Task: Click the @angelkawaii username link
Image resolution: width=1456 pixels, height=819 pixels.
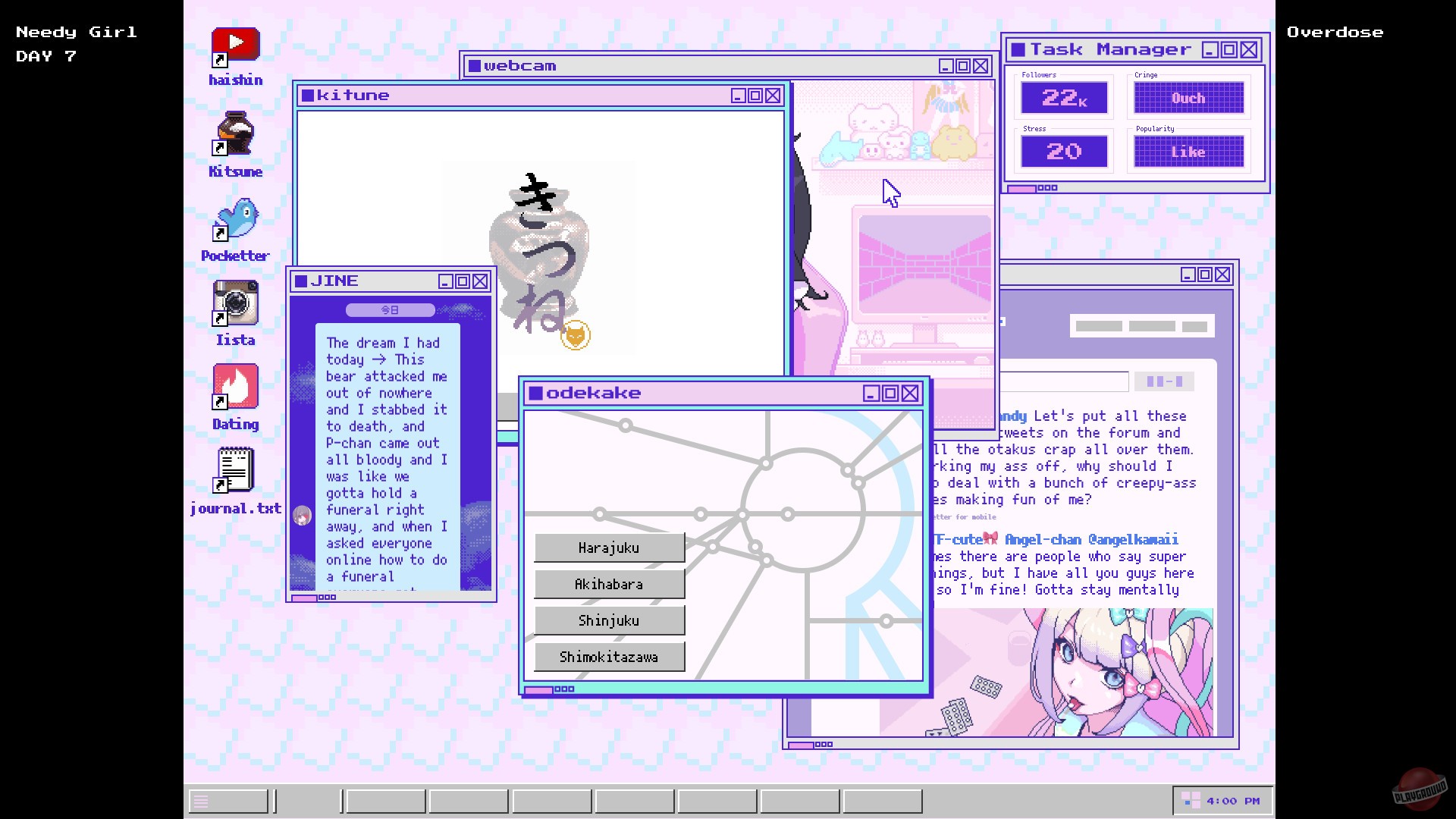Action: [1133, 540]
